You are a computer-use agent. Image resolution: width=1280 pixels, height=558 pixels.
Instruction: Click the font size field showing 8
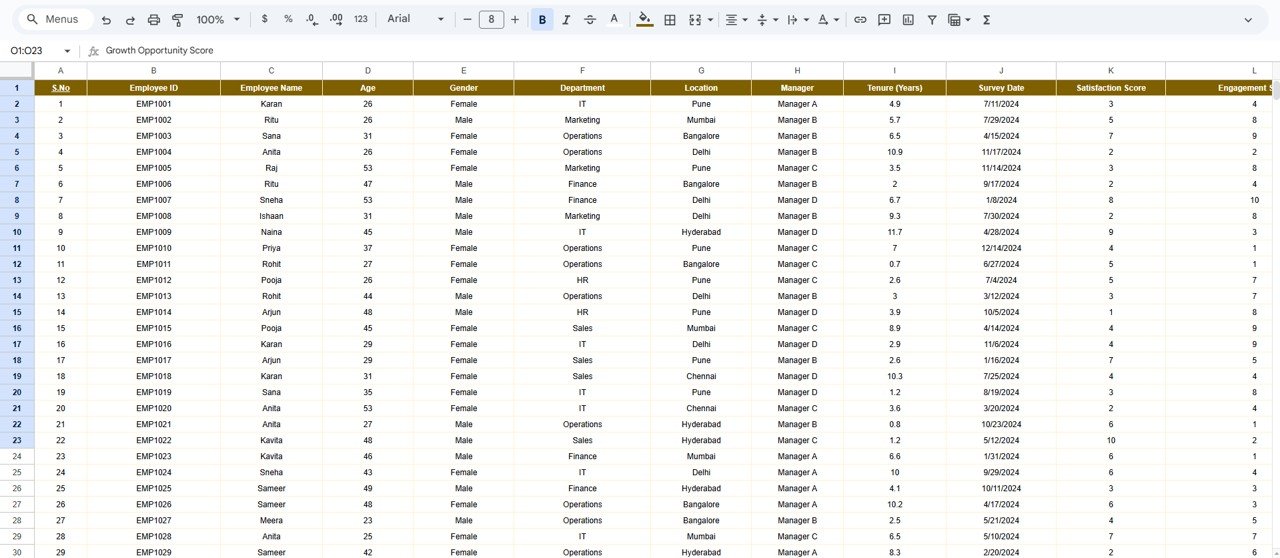point(491,19)
